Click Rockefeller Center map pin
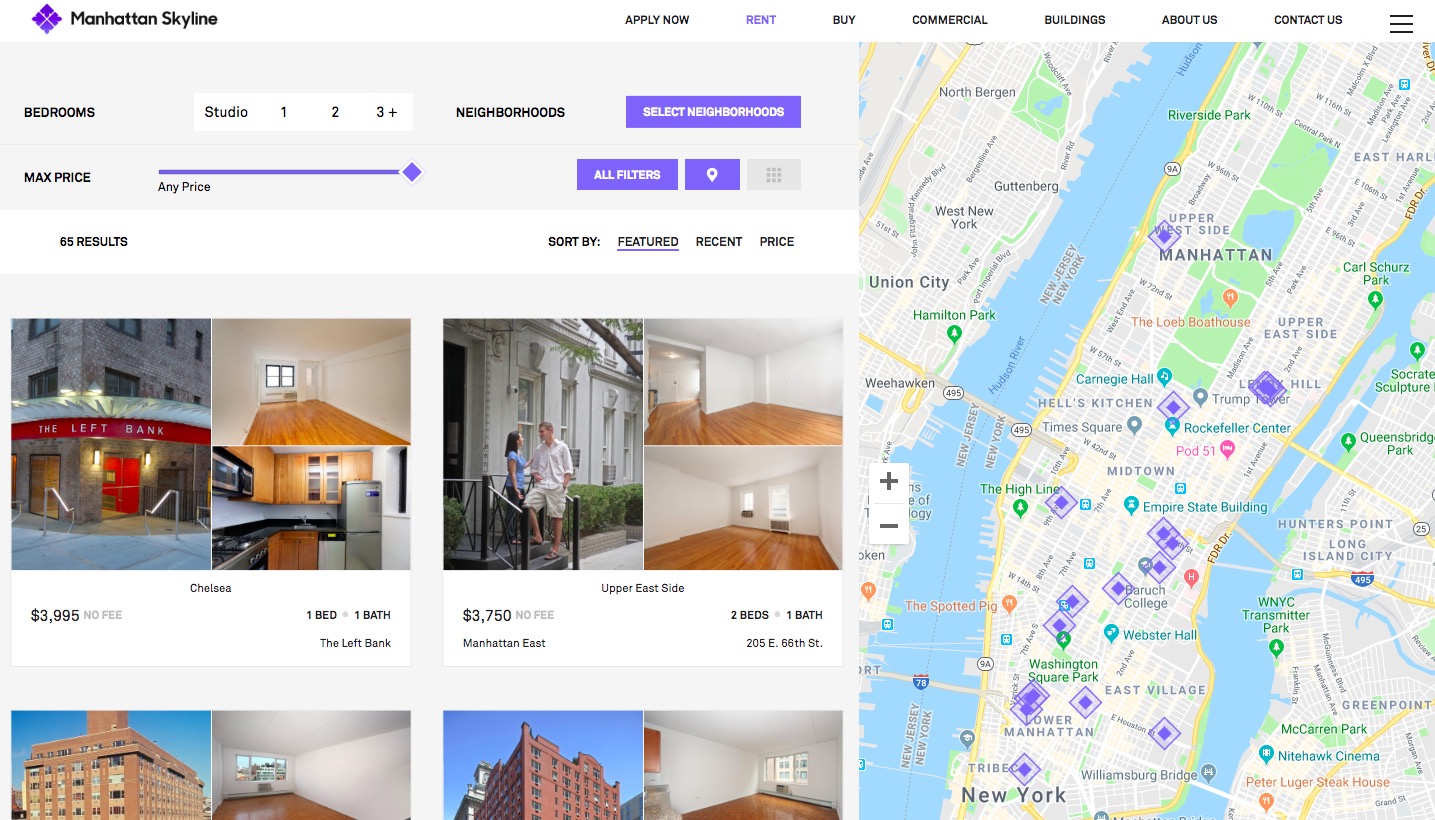Screen dimensions: 1435x820 point(1172,426)
